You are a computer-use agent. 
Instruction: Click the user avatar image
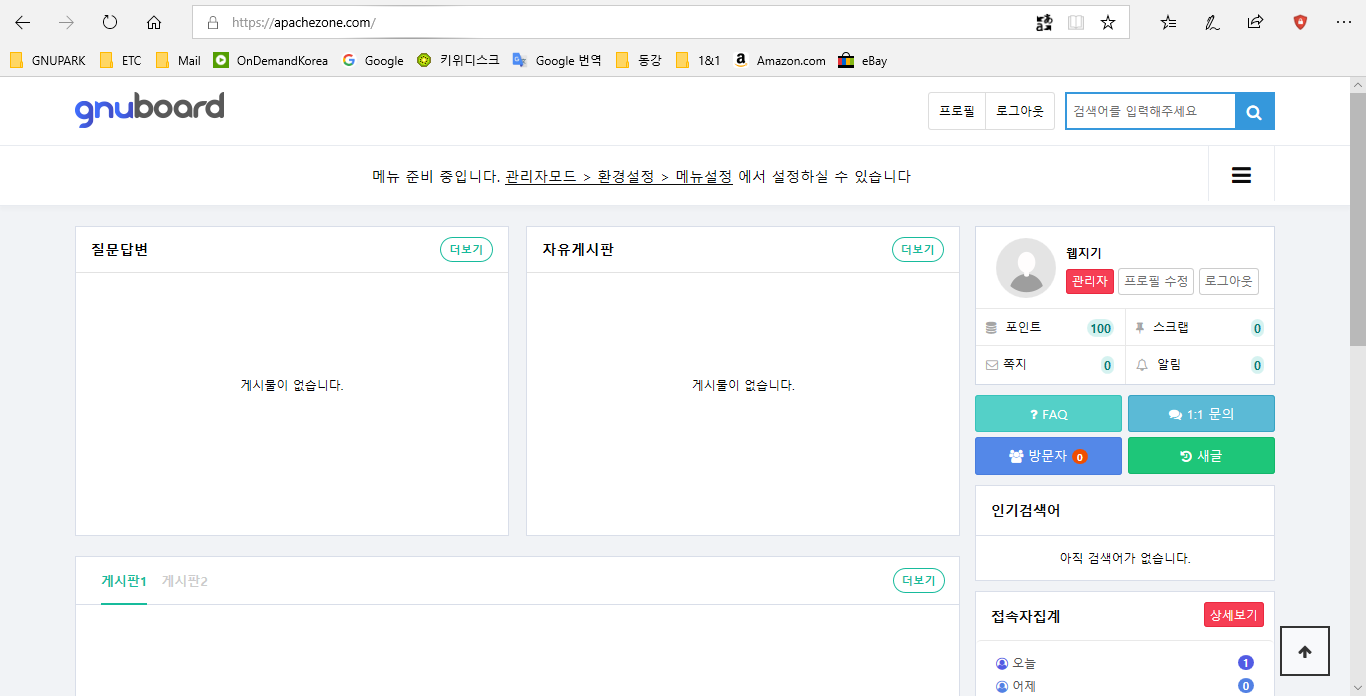(x=1025, y=268)
